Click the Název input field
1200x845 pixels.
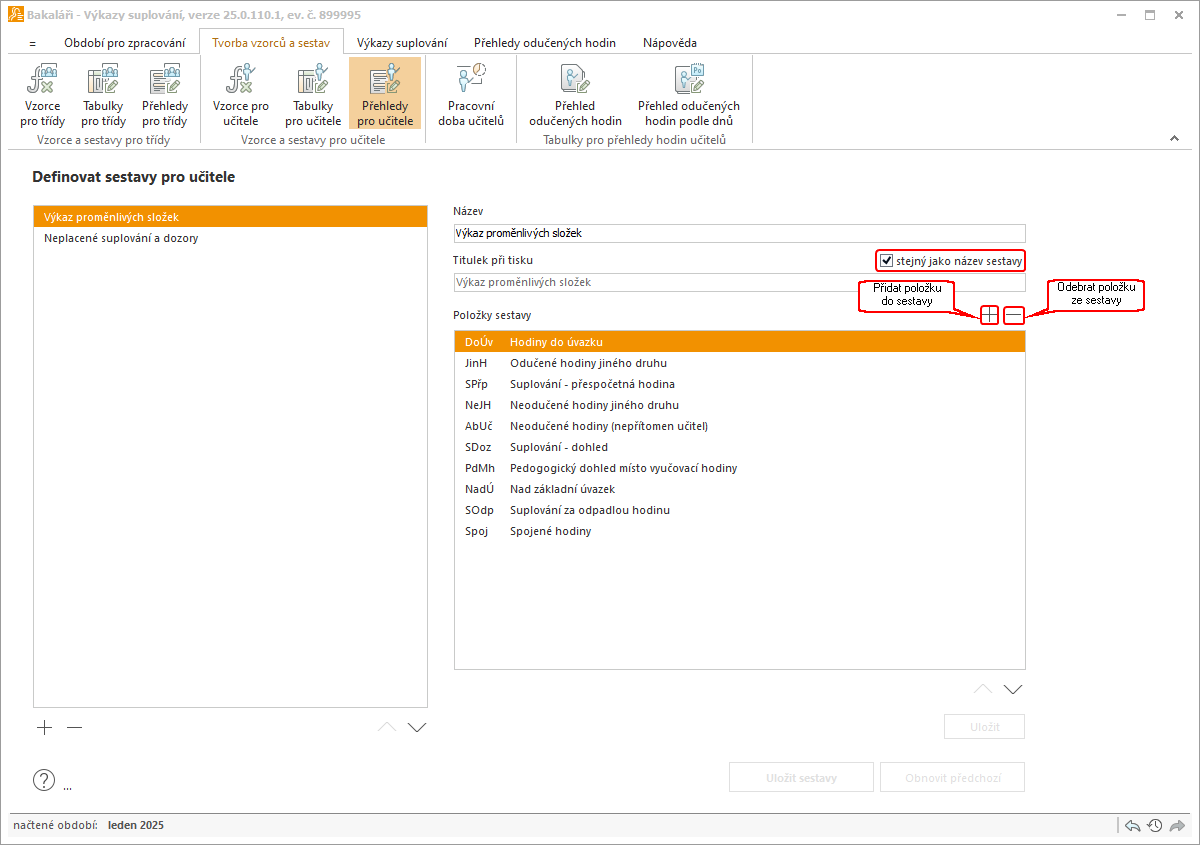click(x=739, y=233)
